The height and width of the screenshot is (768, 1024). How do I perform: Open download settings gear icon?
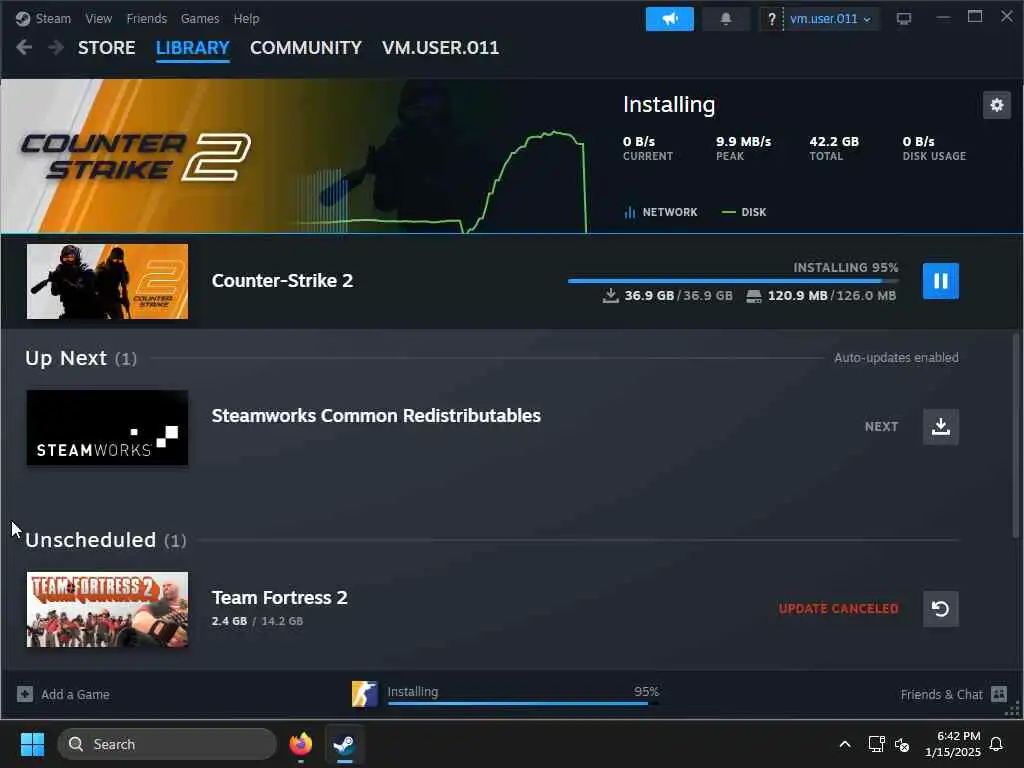(x=997, y=105)
